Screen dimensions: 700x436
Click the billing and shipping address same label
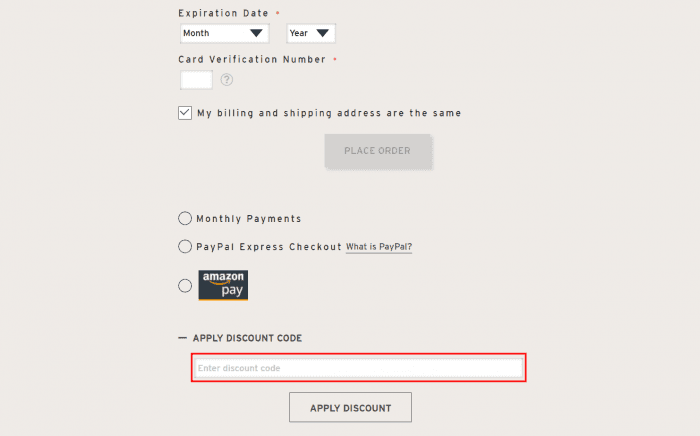[x=329, y=113]
